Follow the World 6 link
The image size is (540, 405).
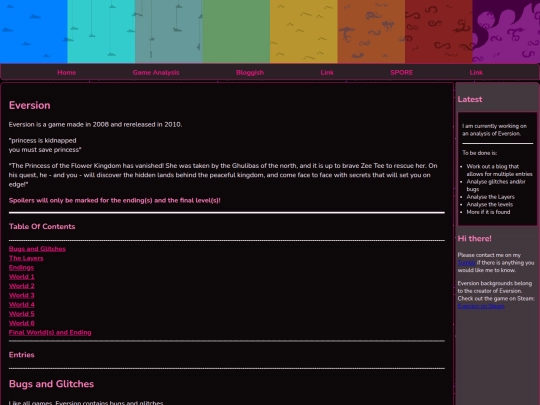pyautogui.click(x=22, y=323)
